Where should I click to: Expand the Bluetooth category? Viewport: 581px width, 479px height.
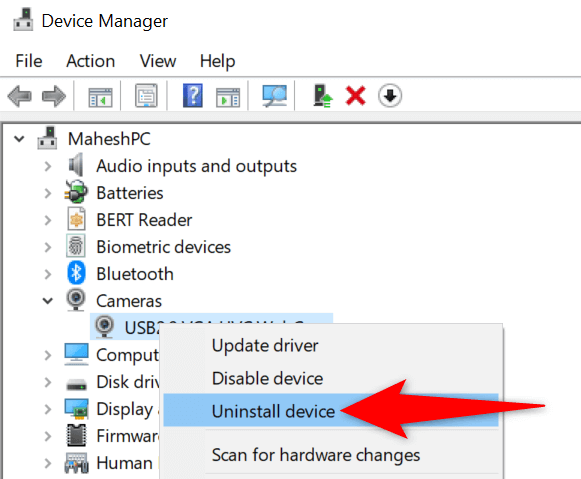pos(48,274)
